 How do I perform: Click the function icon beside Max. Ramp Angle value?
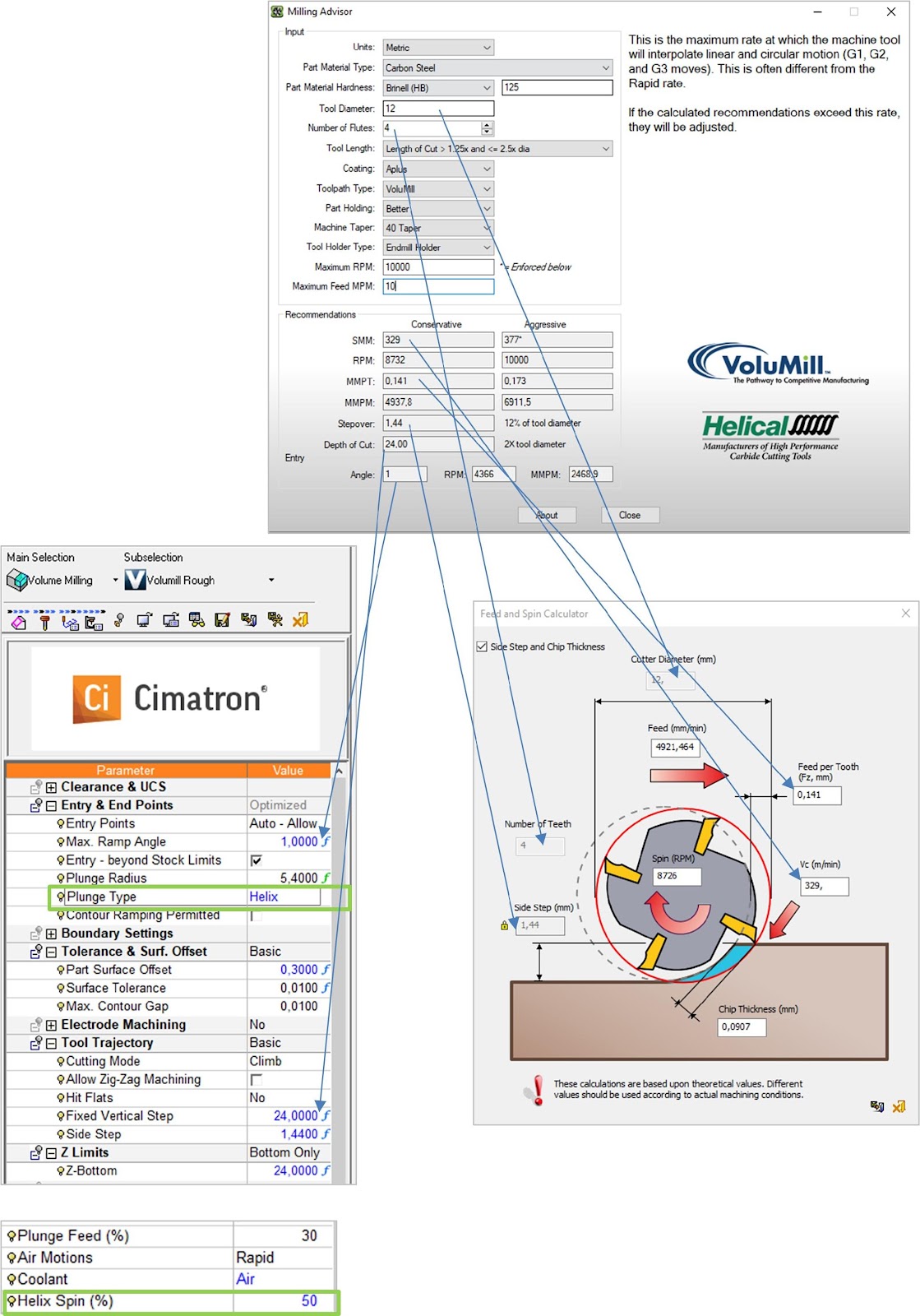coord(326,841)
